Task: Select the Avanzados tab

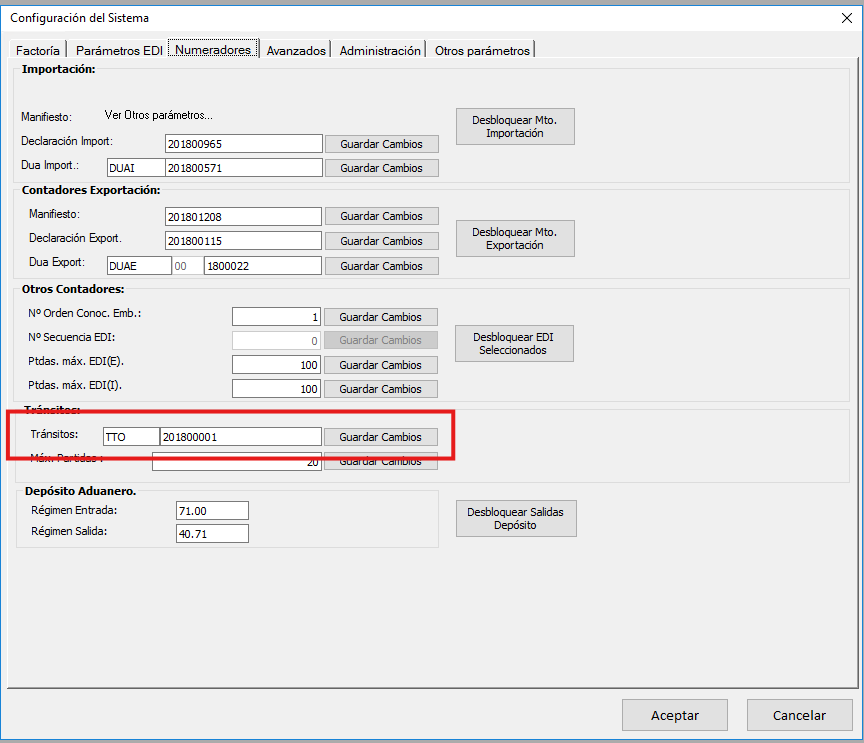Action: (x=296, y=50)
